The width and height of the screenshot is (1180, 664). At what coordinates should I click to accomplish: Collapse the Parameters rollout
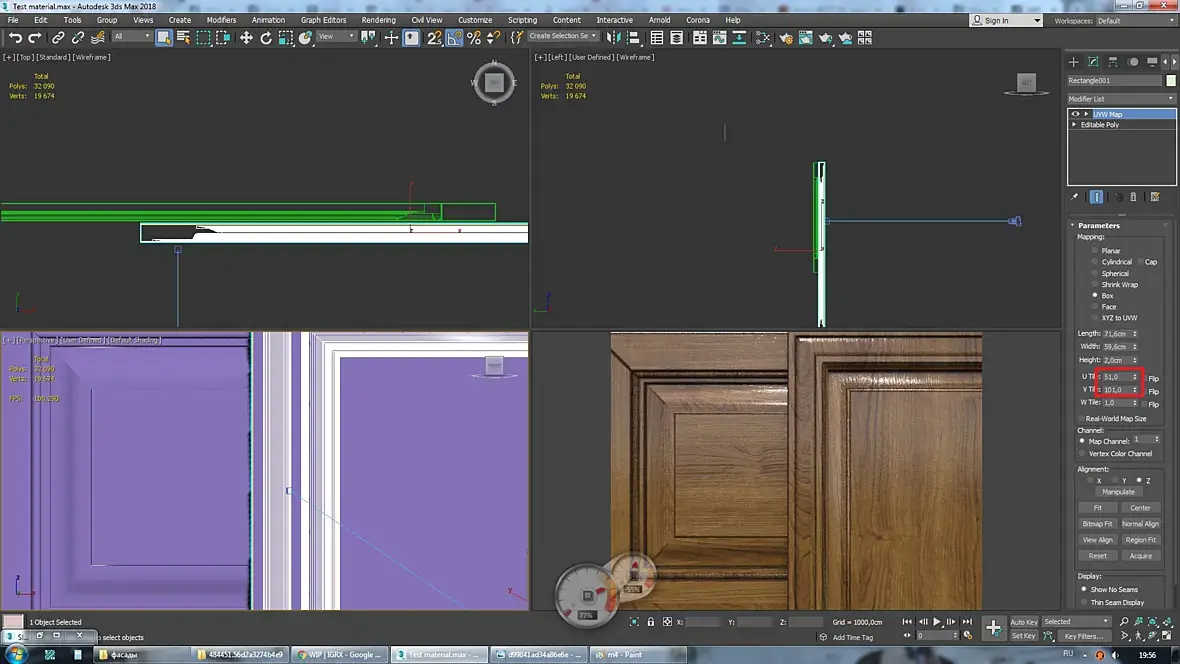[1098, 225]
